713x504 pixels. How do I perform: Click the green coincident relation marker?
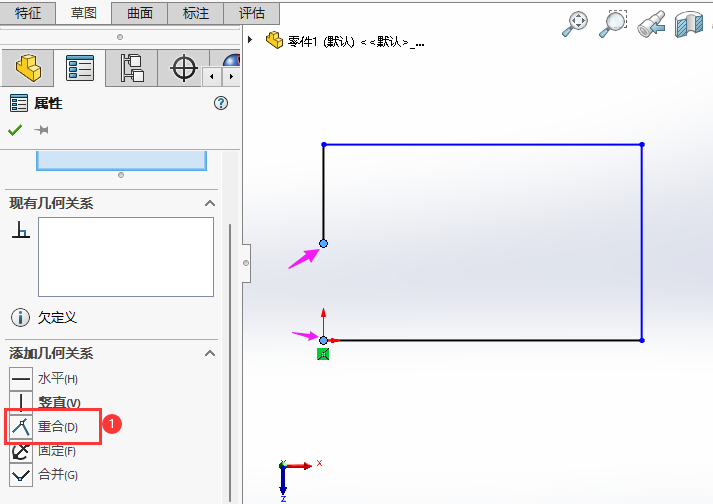pos(323,354)
